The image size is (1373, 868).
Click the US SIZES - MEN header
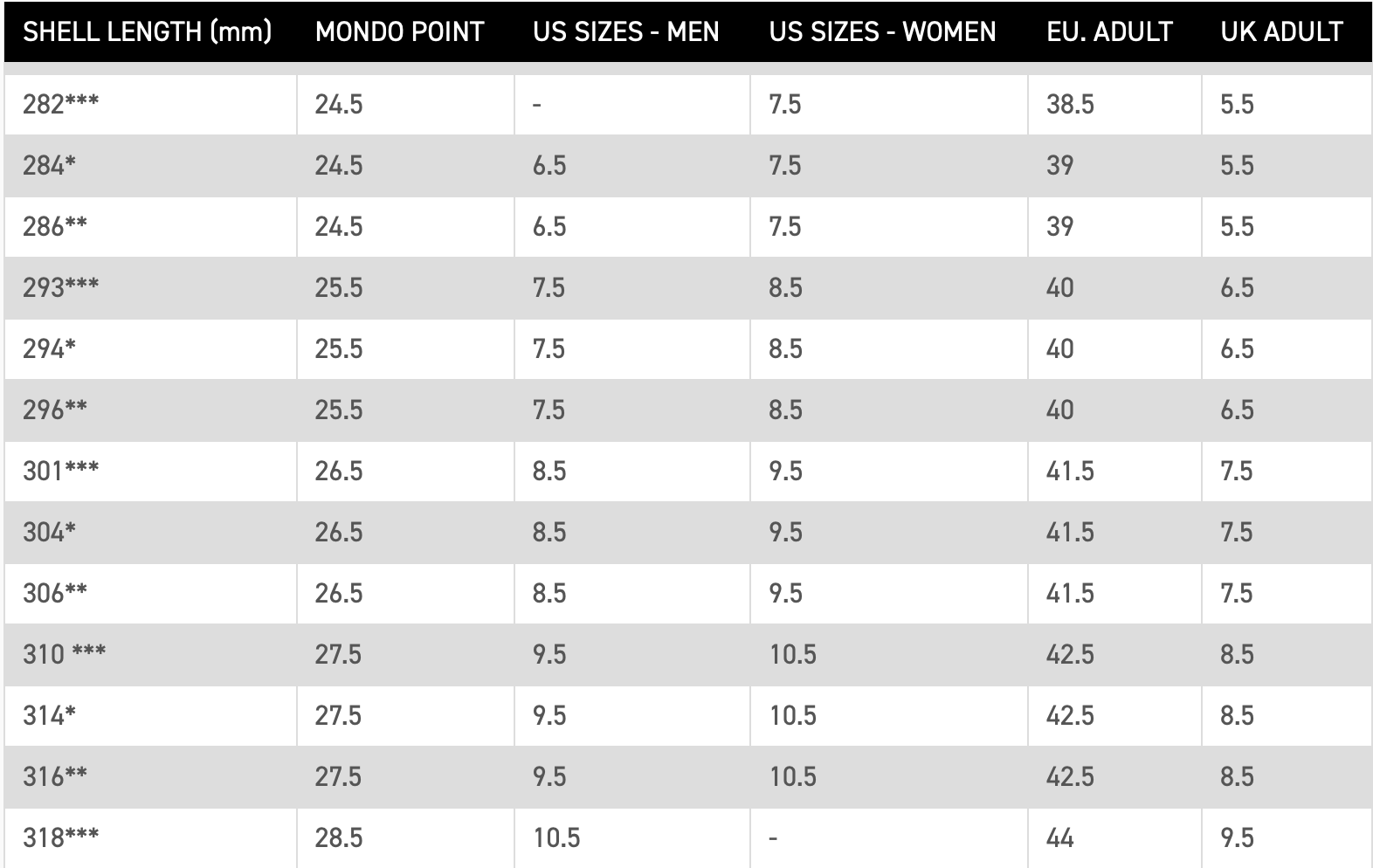[x=626, y=31]
